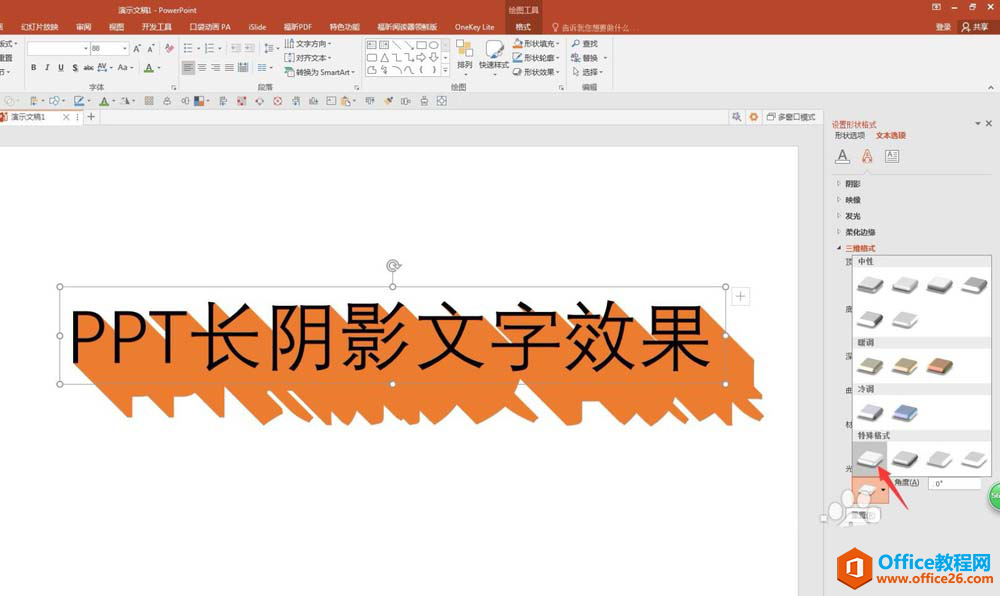
Task: Click the plus button beside the text box
Action: click(740, 296)
